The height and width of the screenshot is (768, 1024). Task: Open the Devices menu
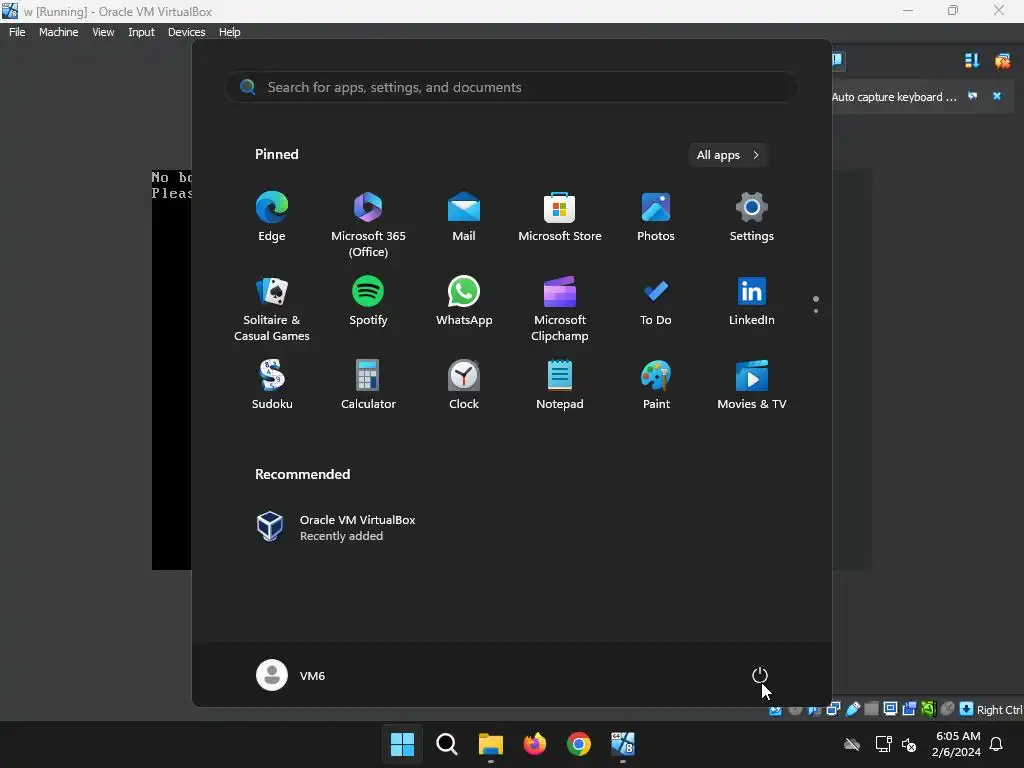[x=187, y=32]
